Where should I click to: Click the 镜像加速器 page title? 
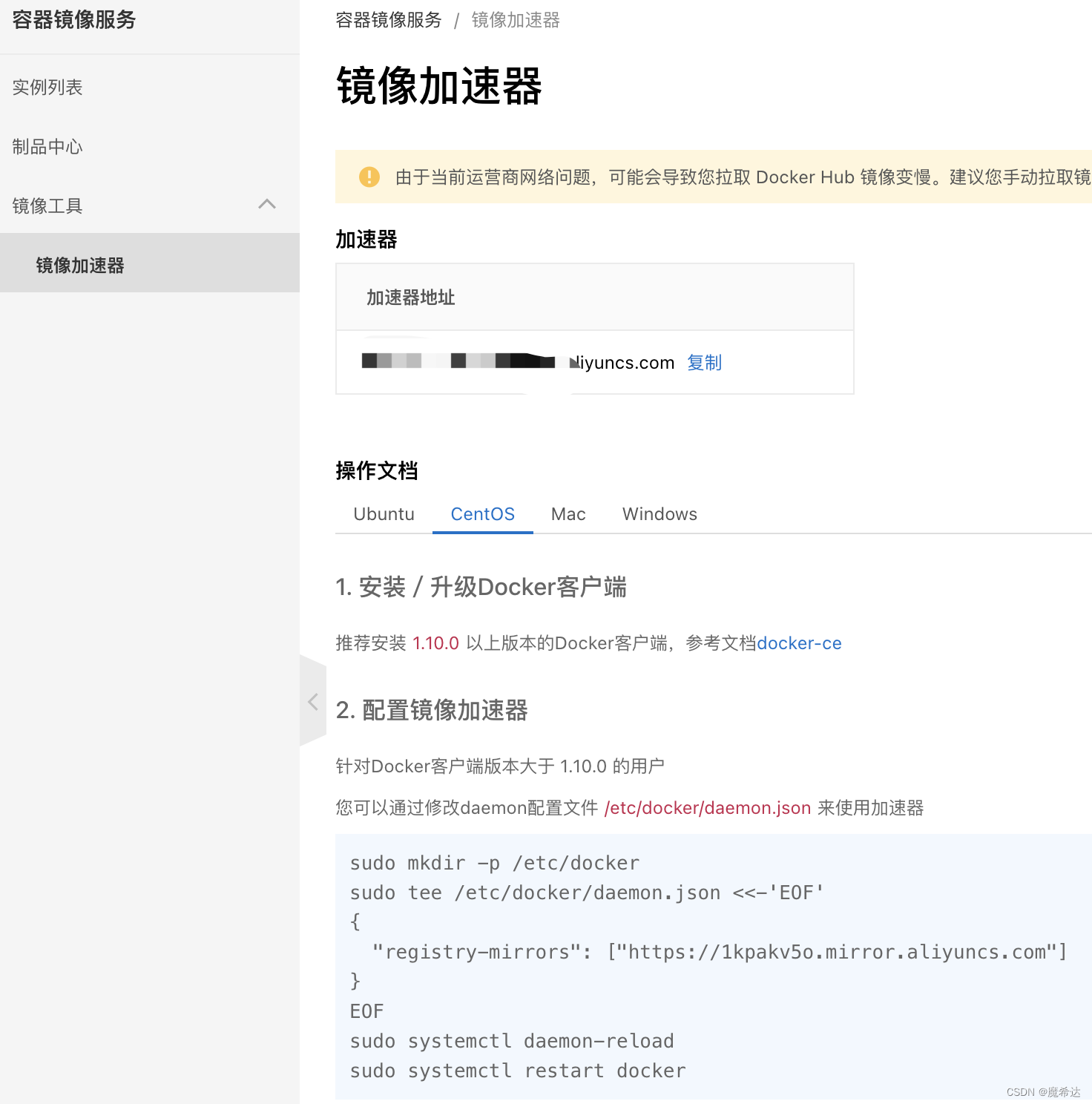(x=439, y=85)
